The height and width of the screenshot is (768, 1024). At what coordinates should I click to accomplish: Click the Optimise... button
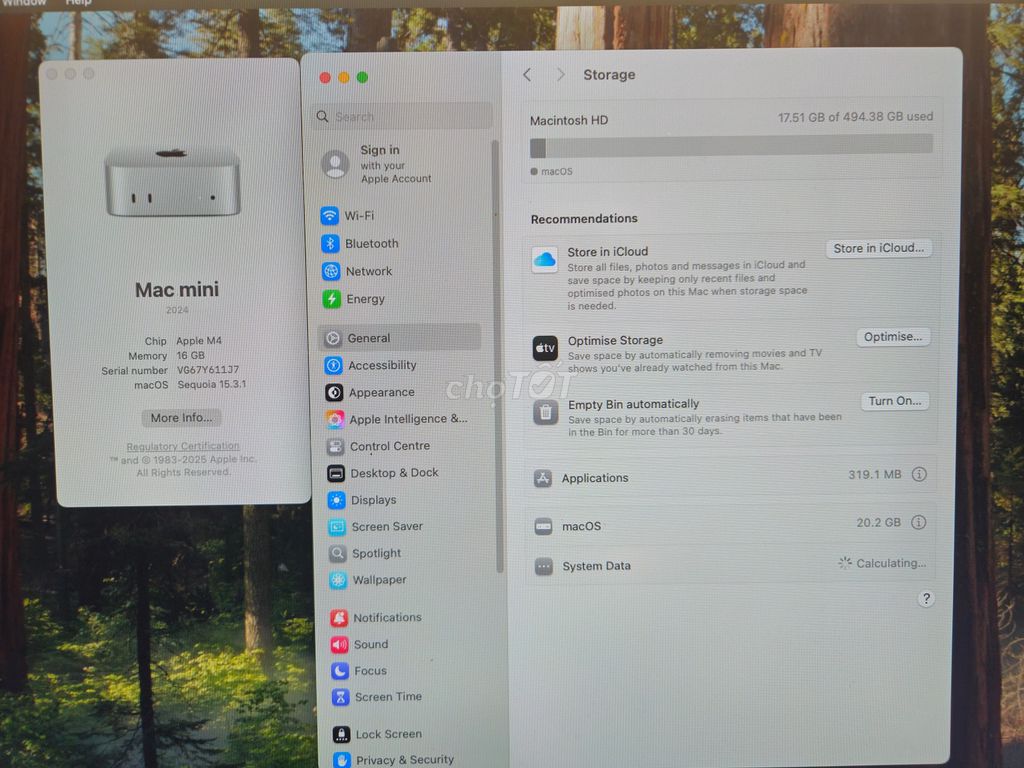pos(893,337)
